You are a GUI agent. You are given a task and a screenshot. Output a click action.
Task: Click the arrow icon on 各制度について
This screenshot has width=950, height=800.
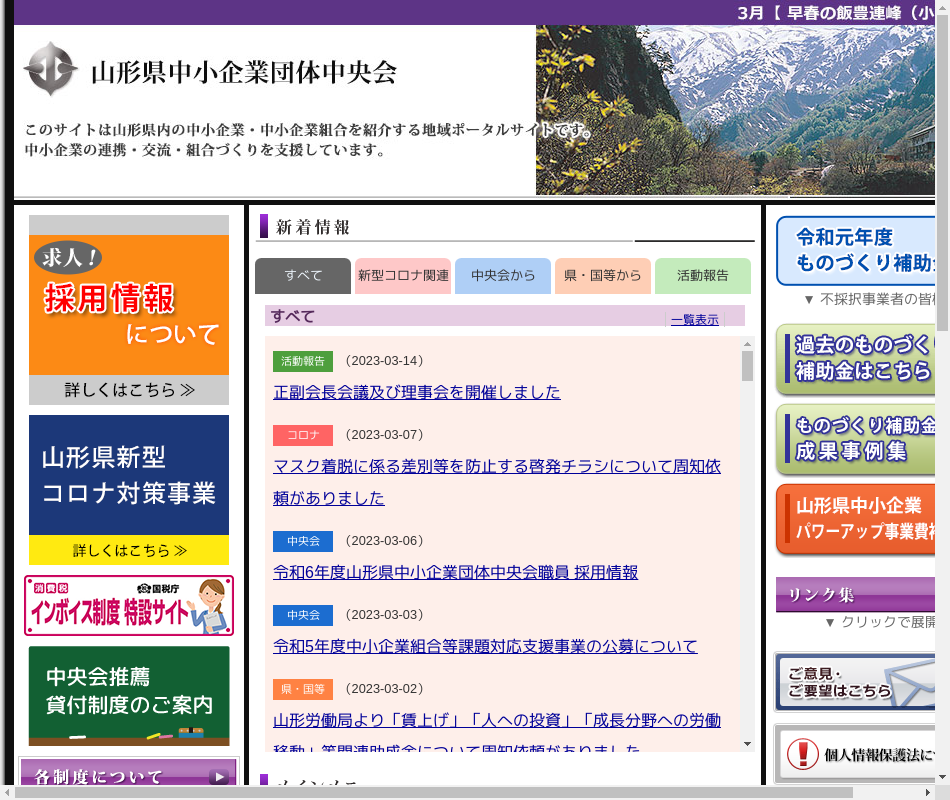(218, 777)
